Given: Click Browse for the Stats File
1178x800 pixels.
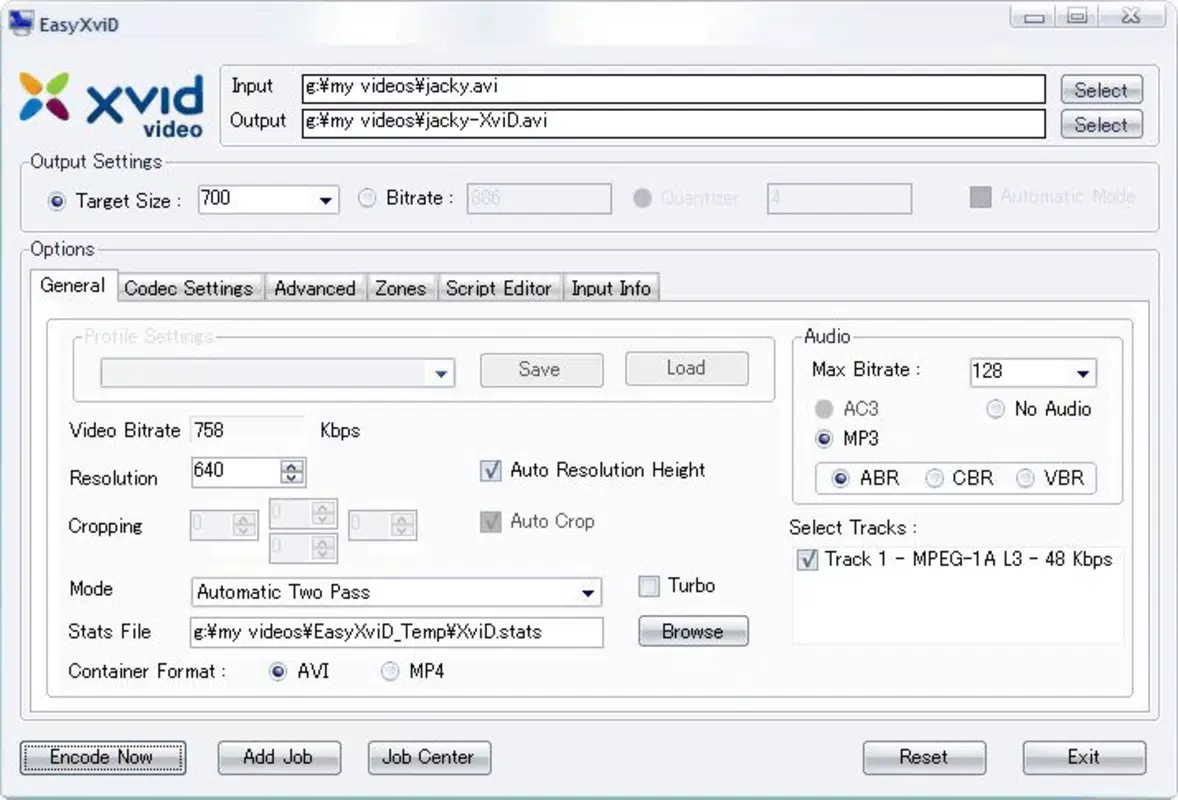Looking at the screenshot, I should click(693, 632).
